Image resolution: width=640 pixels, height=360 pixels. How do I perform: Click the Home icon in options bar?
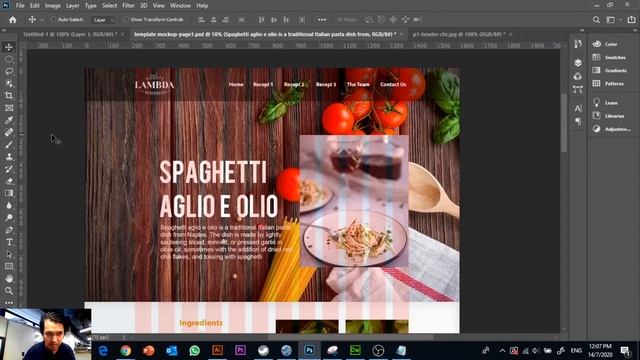coord(13,20)
